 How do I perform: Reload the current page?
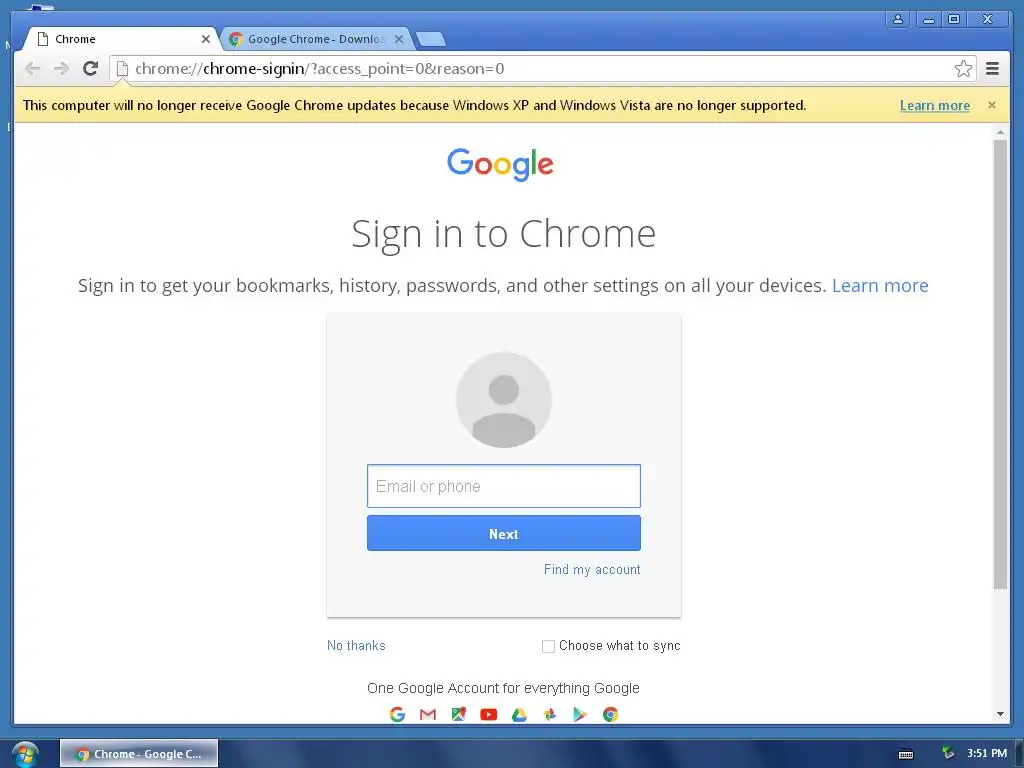pos(91,69)
